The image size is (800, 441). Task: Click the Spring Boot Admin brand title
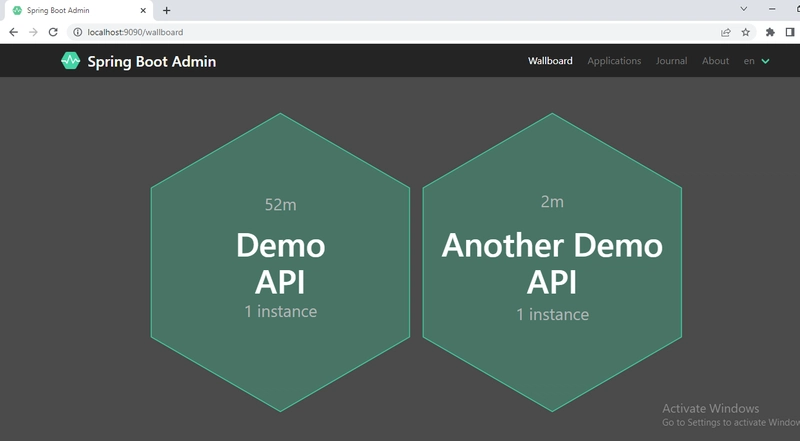click(152, 61)
